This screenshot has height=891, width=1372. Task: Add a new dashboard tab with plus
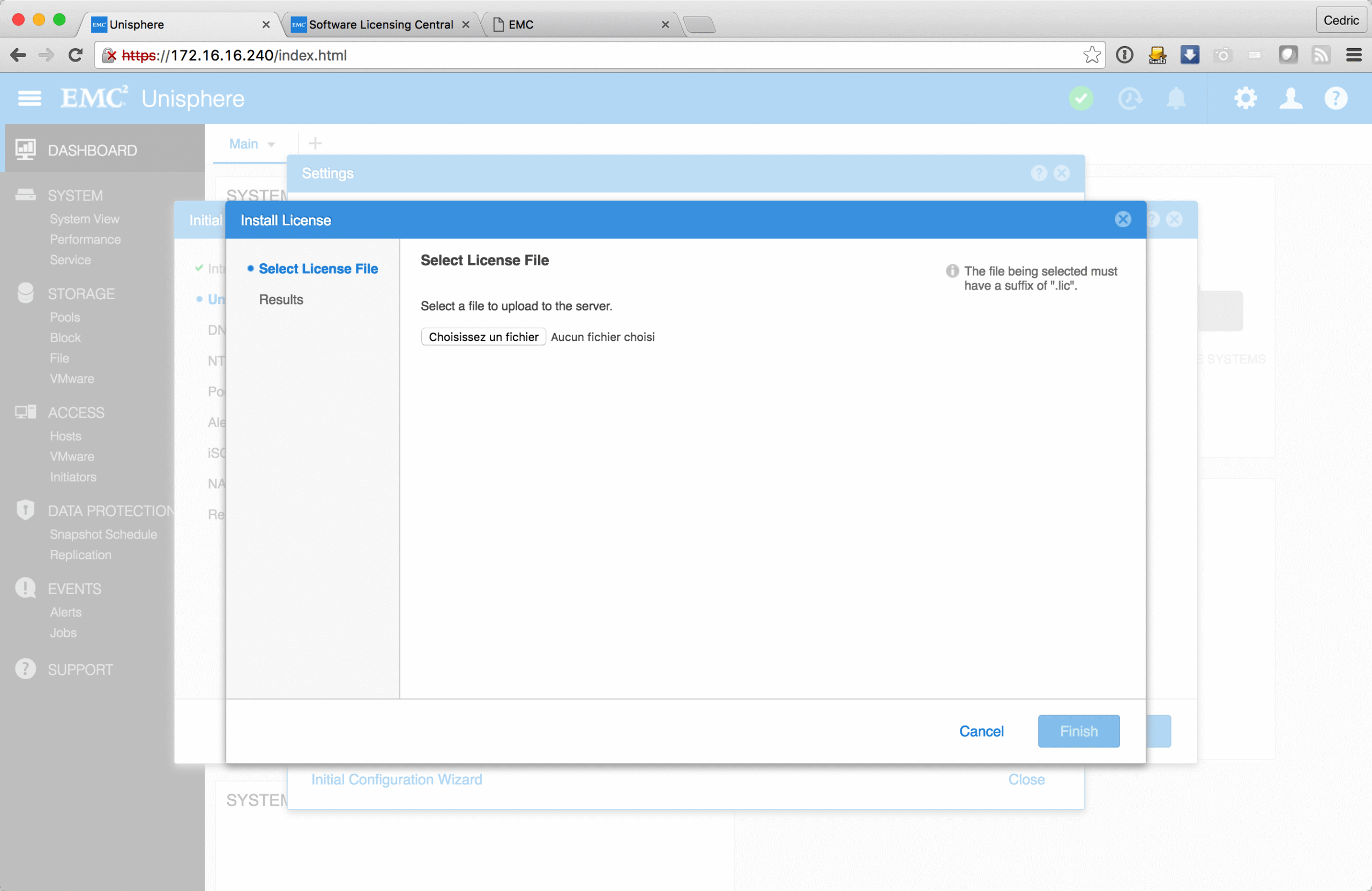(315, 143)
